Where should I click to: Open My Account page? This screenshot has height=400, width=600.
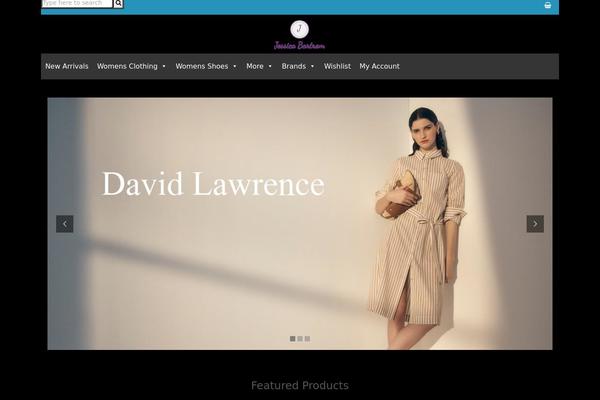tap(379, 66)
